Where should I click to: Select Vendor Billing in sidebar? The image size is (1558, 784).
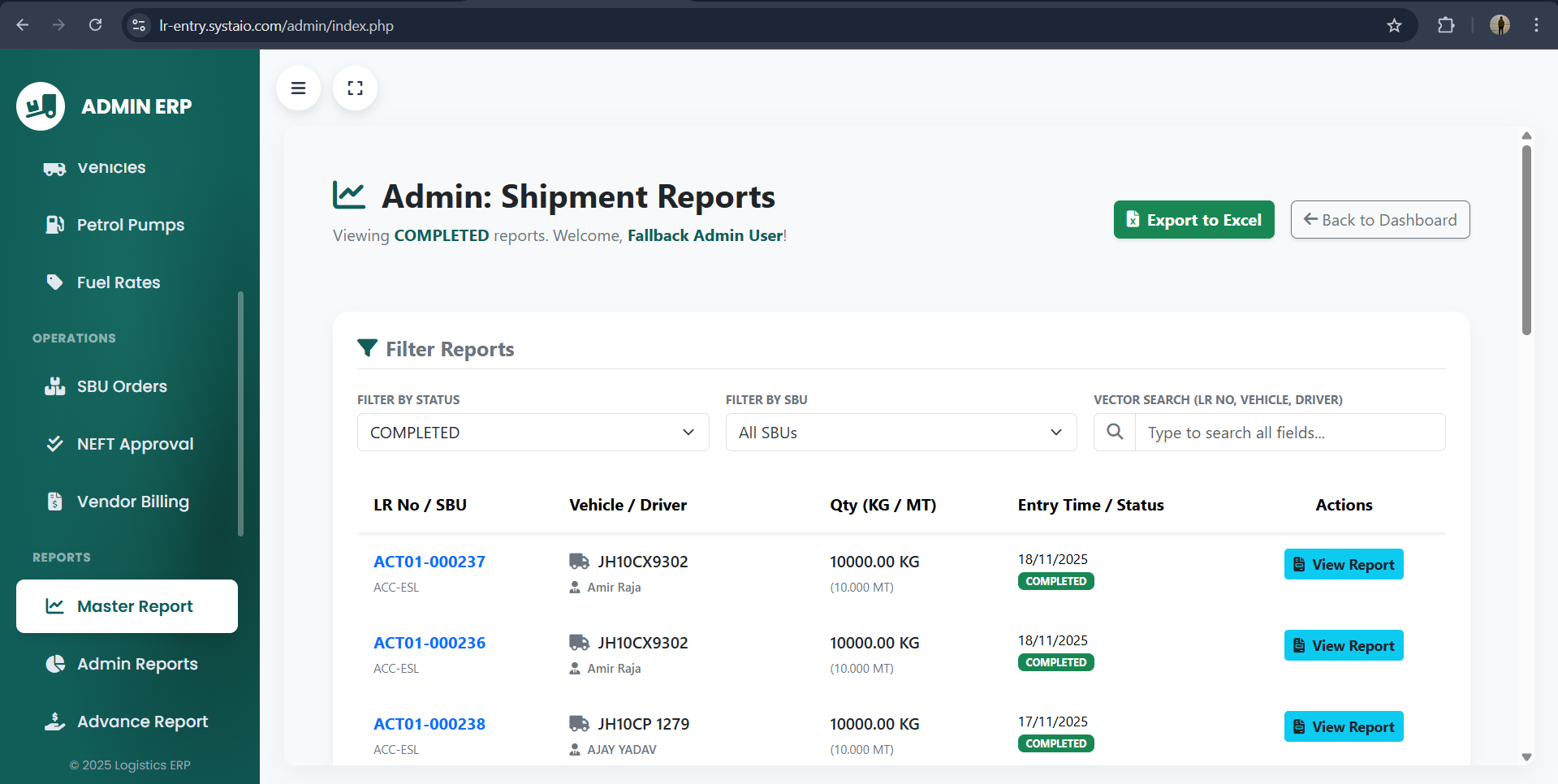pos(132,502)
